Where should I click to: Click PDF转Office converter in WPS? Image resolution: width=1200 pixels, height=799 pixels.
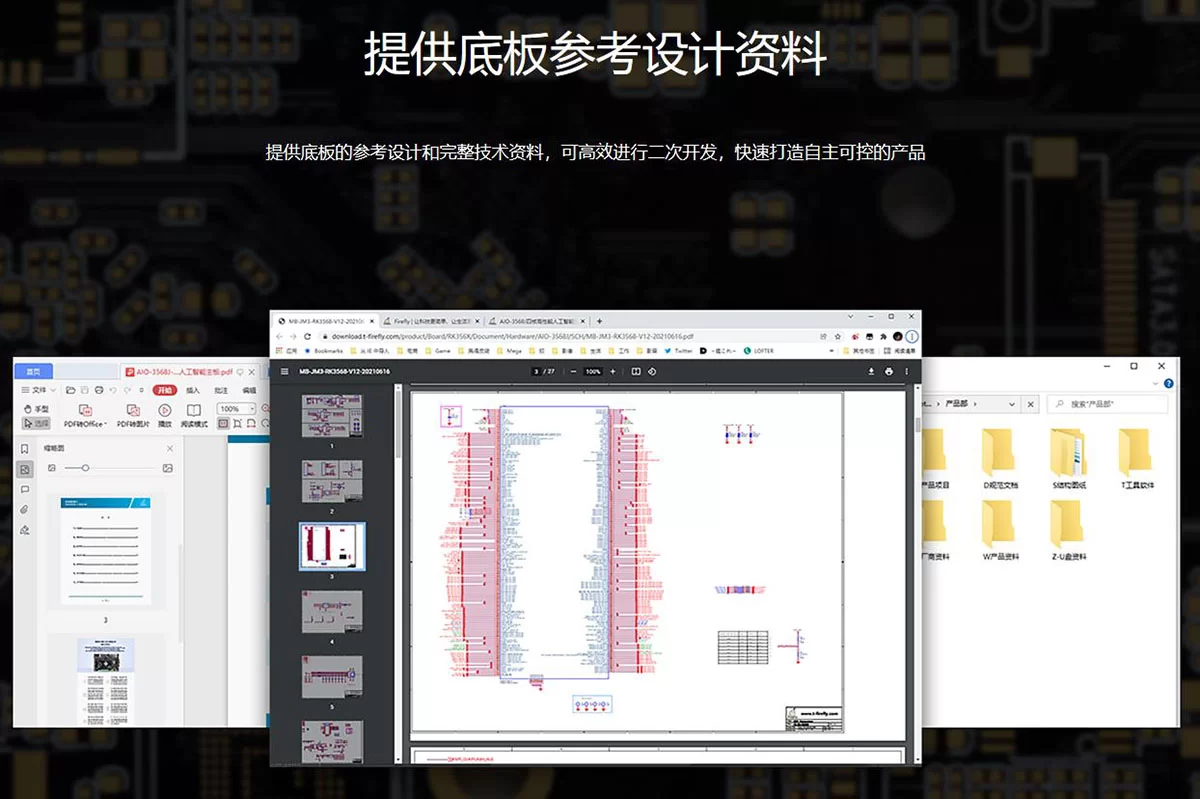point(85,416)
